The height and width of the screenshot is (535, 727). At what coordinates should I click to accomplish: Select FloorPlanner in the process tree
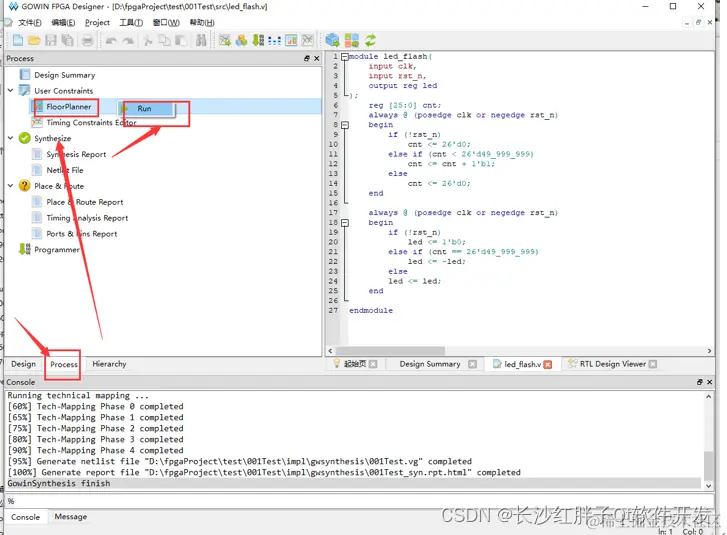[69, 107]
